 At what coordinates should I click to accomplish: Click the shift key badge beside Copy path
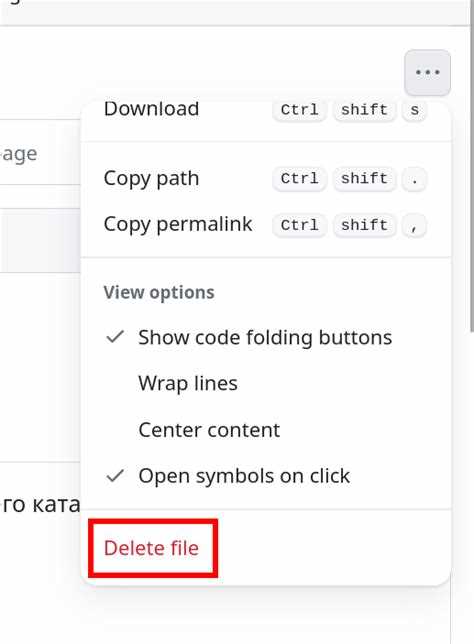[364, 178]
